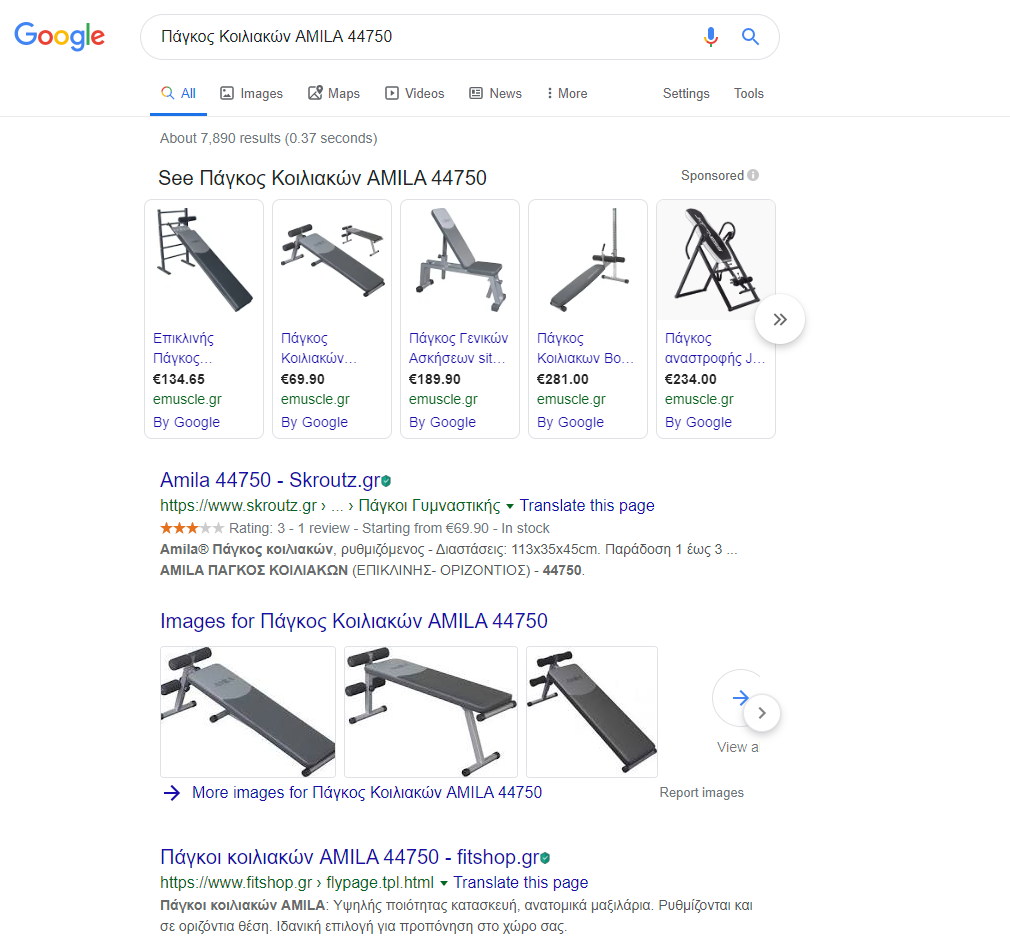Click By Google under the €134.65 product
Screen dimensions: 1010x946
pos(186,422)
